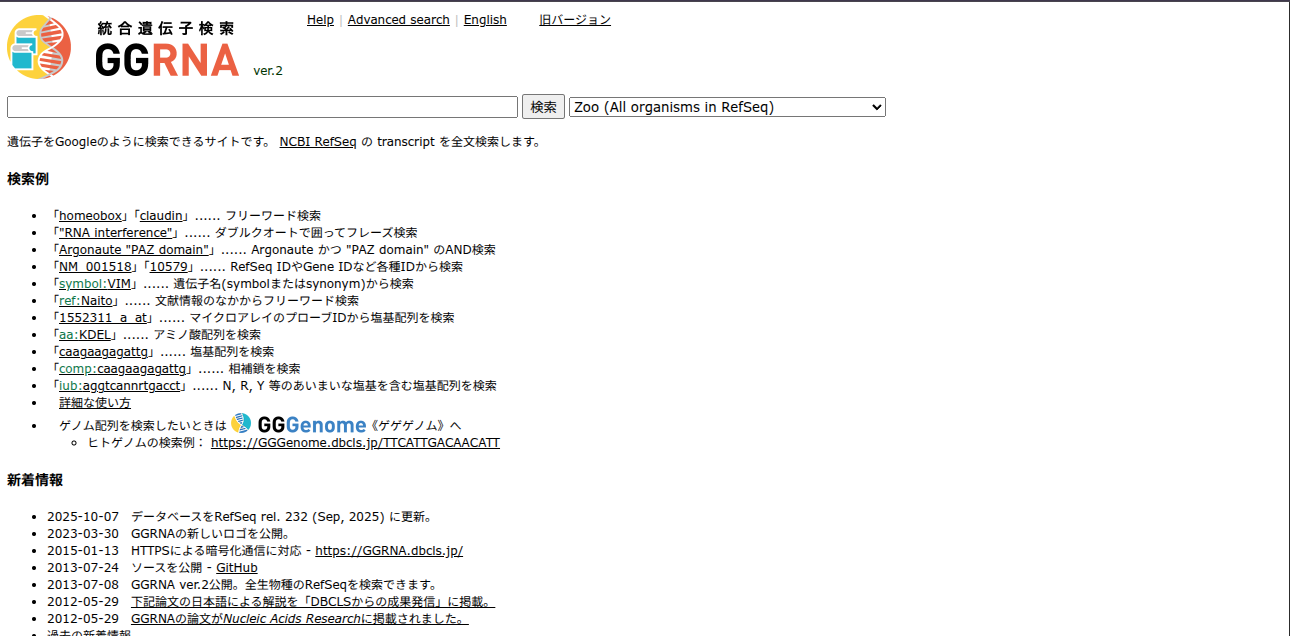Click the NM_001518 RefSeq ID example
This screenshot has height=636, width=1290.
coord(95,267)
